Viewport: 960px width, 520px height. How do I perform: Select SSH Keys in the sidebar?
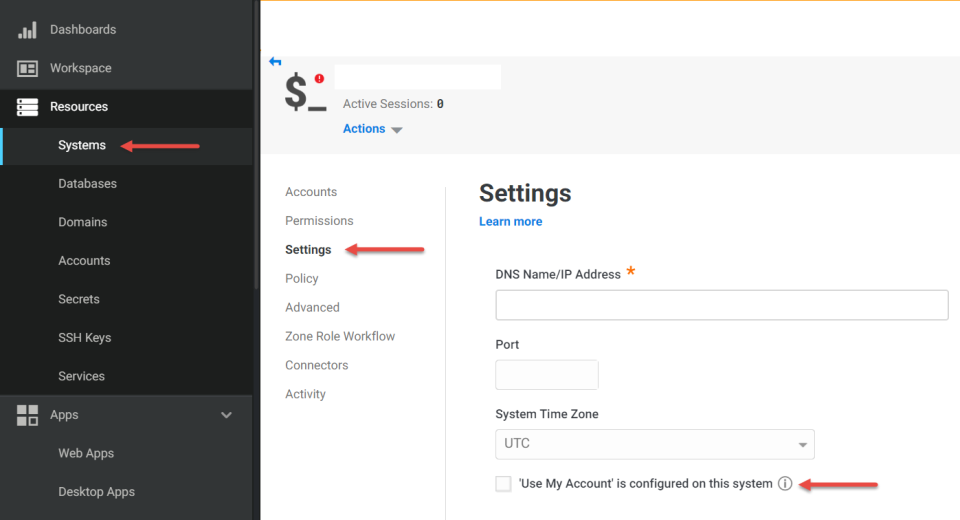(x=84, y=338)
